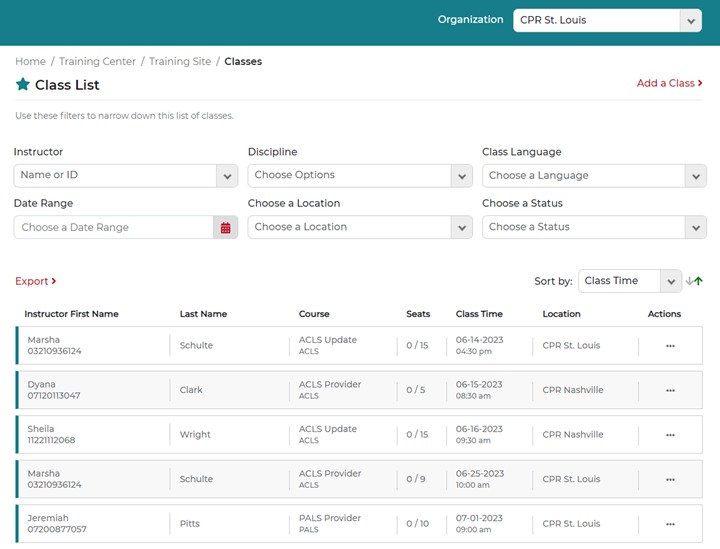Select instructor ID 07120113047
Viewport: 720px width, 549px height.
pos(54,396)
